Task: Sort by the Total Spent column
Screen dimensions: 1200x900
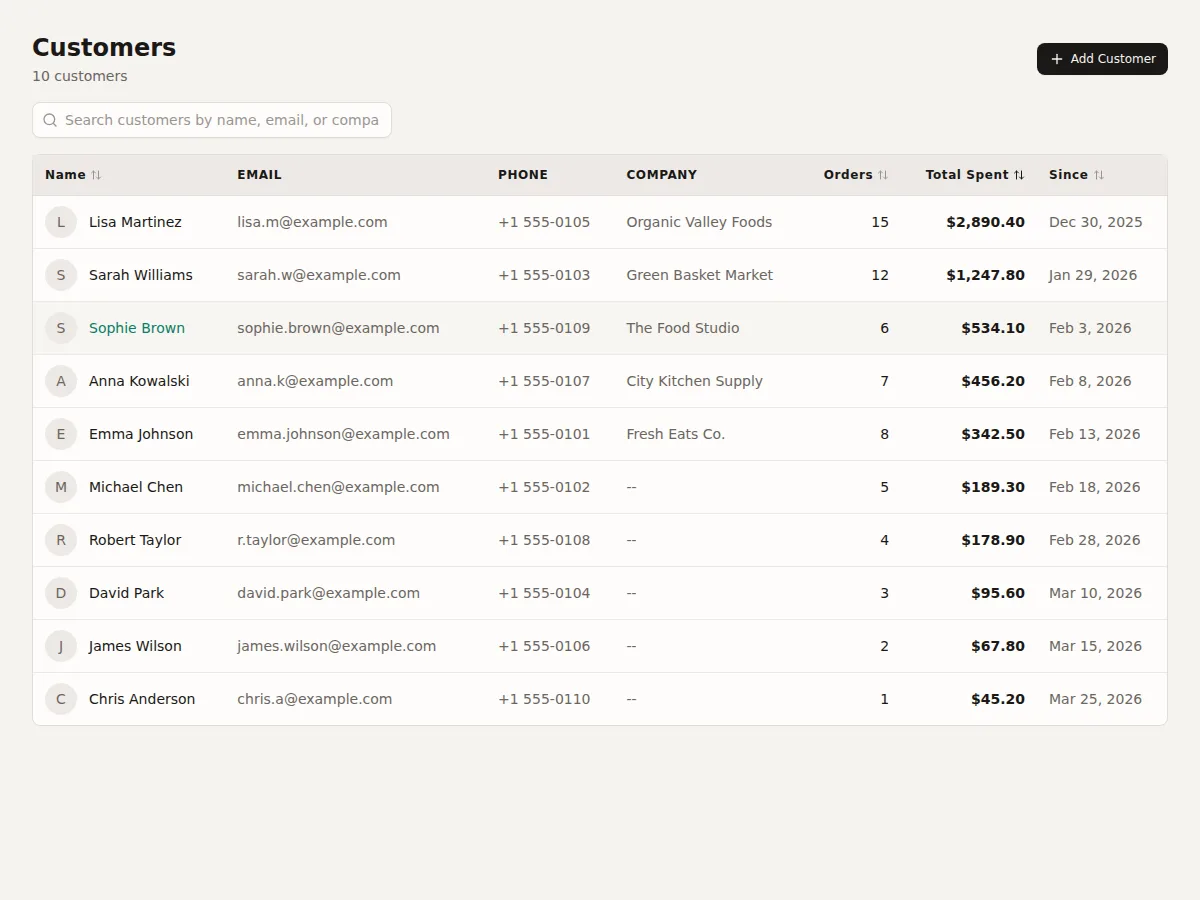Action: tap(975, 175)
